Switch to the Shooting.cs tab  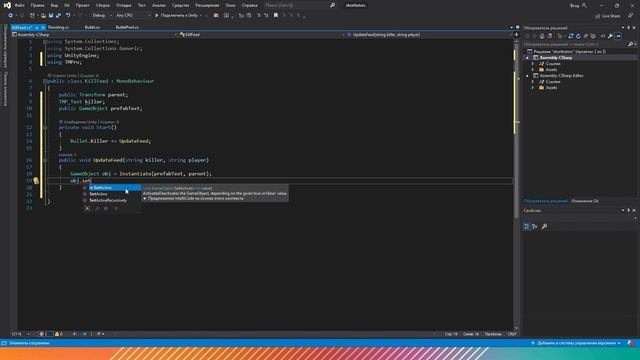point(58,27)
